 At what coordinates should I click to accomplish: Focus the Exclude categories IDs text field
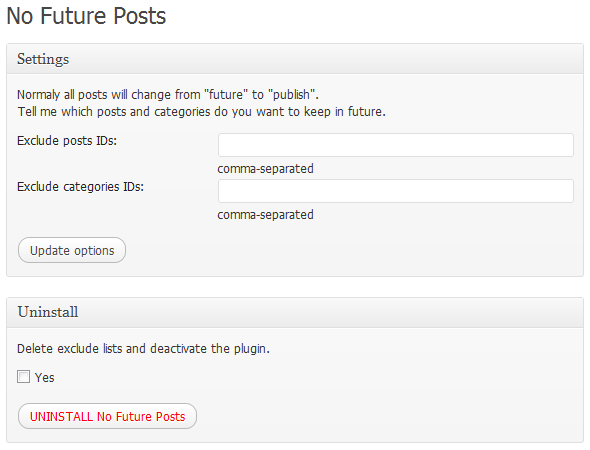click(x=396, y=191)
